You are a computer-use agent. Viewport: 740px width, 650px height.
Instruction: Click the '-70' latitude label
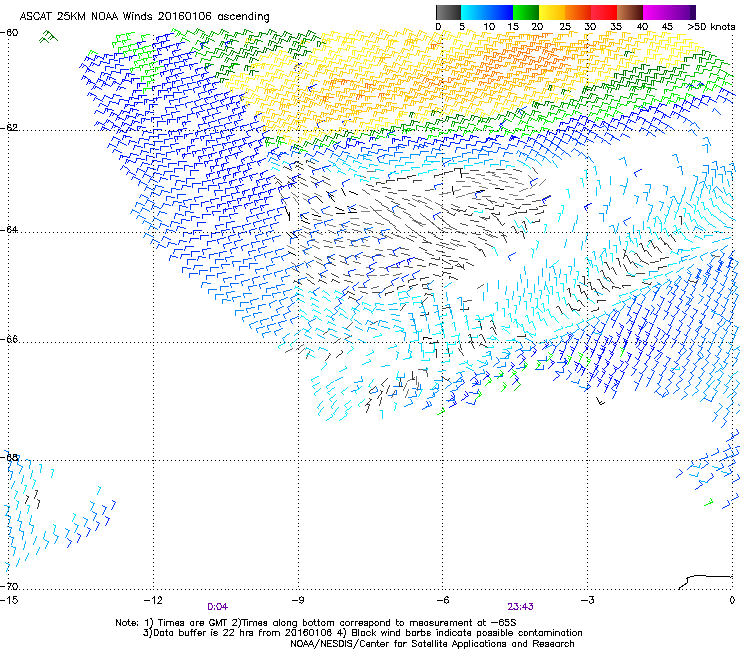9,586
